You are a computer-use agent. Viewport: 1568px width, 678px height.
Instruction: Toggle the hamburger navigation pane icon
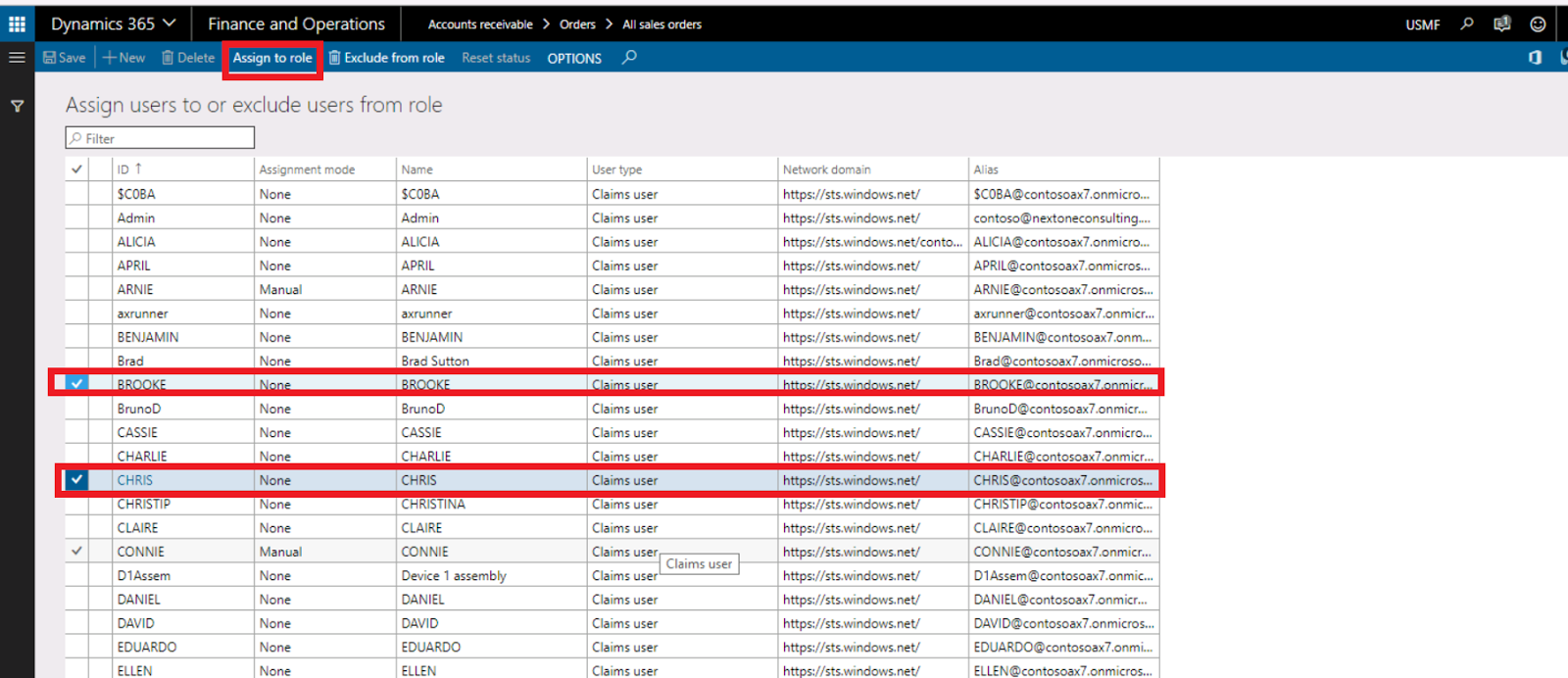(x=17, y=58)
